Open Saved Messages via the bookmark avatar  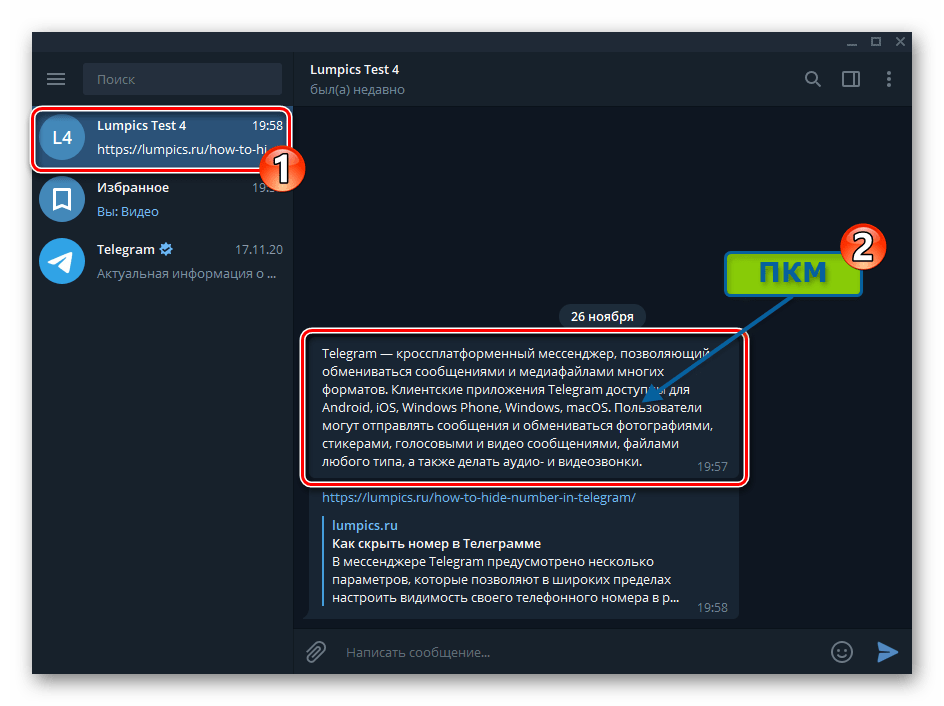pyautogui.click(x=61, y=199)
